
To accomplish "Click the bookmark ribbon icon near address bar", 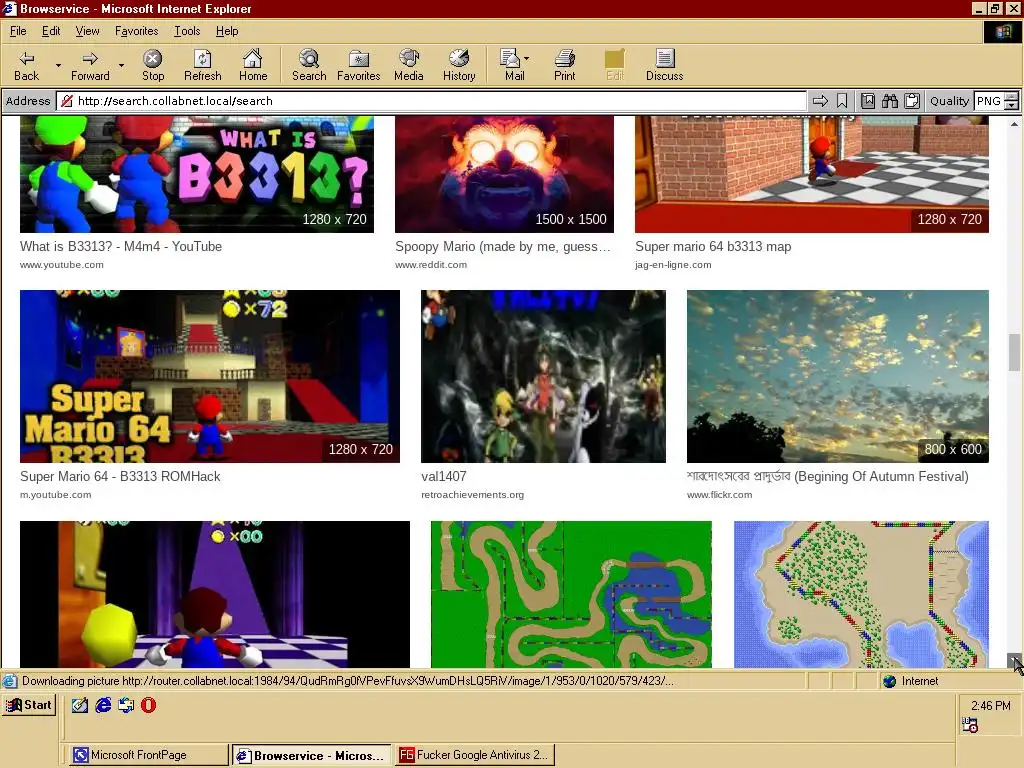I will tap(842, 101).
